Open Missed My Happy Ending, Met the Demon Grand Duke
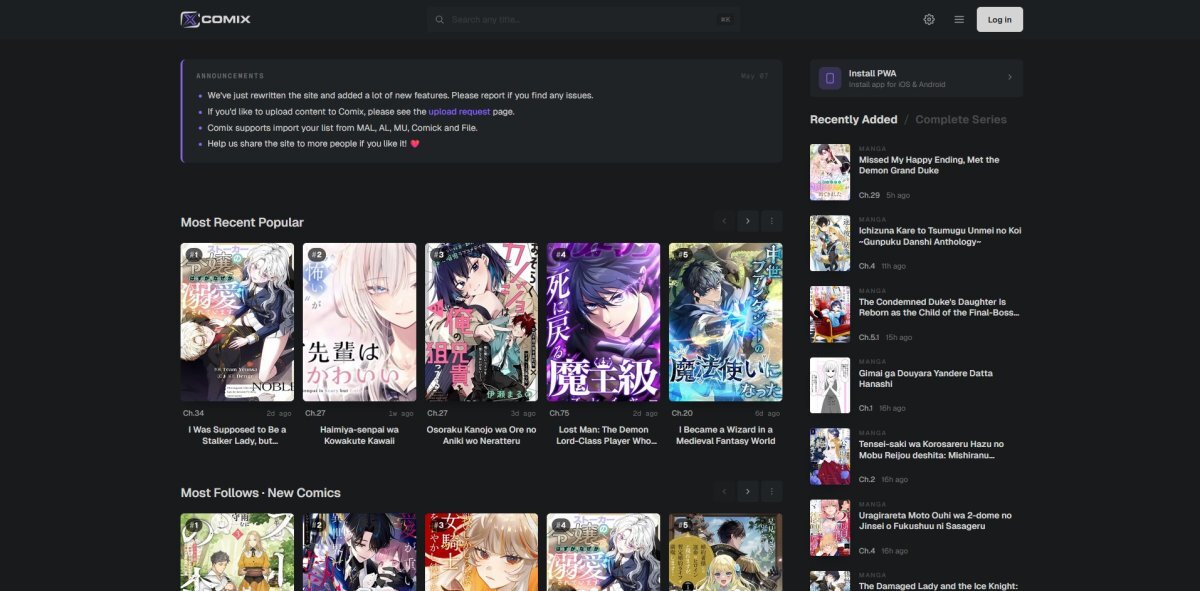 [929, 165]
